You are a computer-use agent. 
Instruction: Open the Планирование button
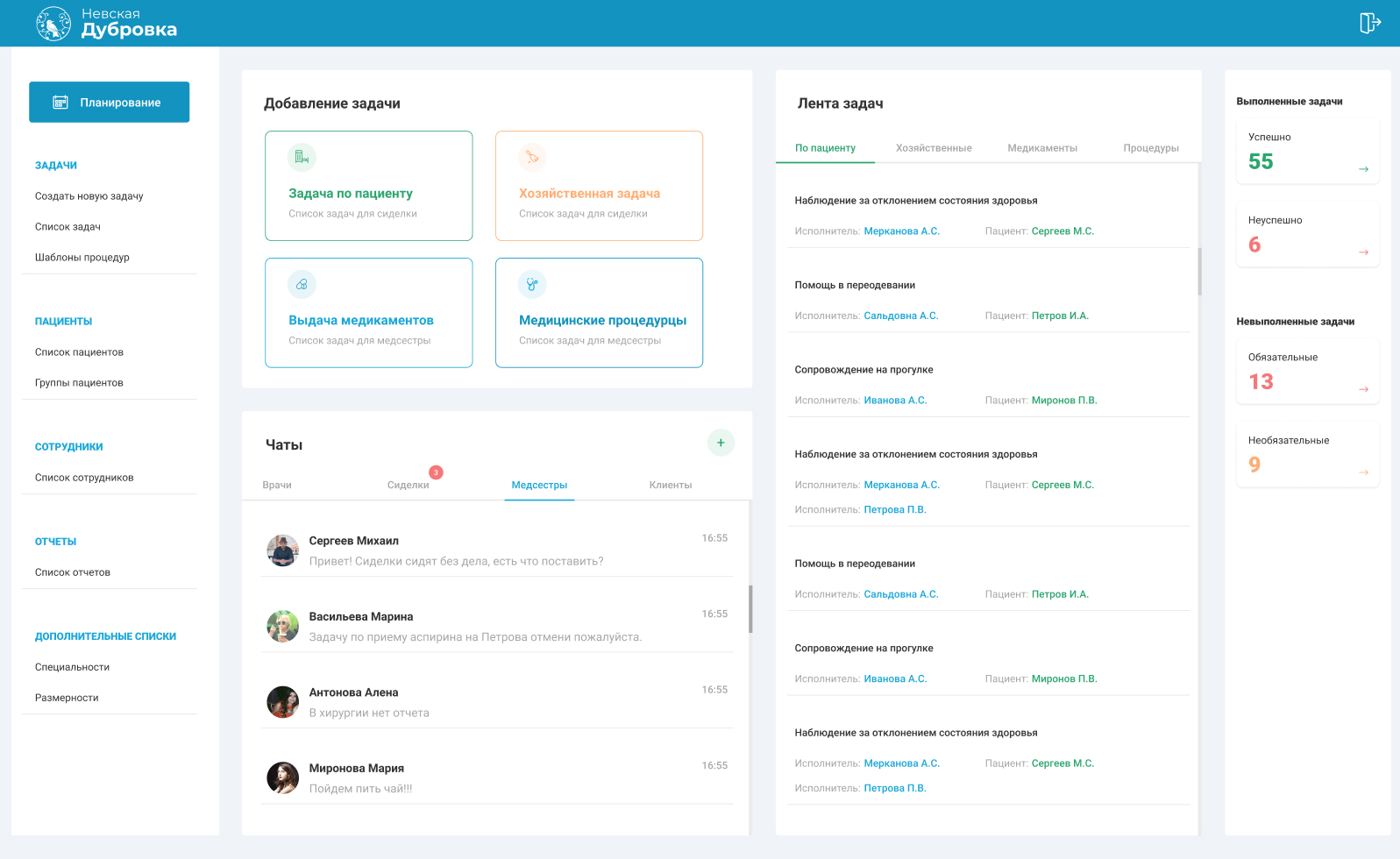109,103
